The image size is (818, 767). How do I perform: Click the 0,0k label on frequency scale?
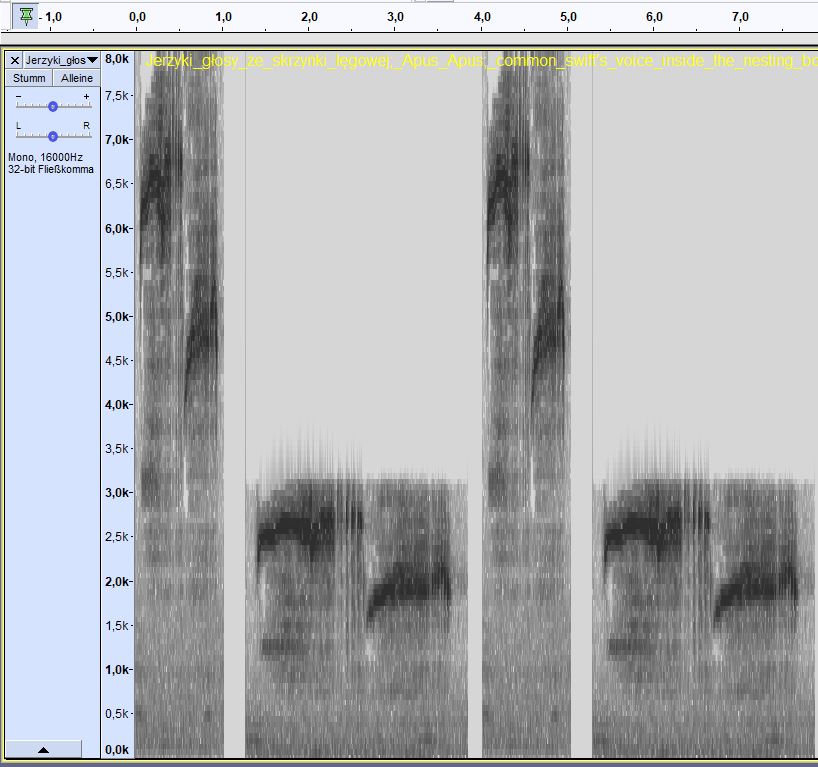coord(118,749)
